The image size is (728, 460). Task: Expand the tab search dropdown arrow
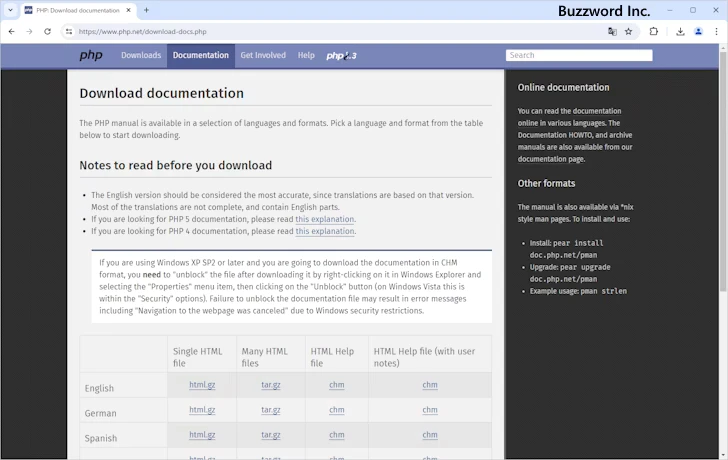(10, 10)
